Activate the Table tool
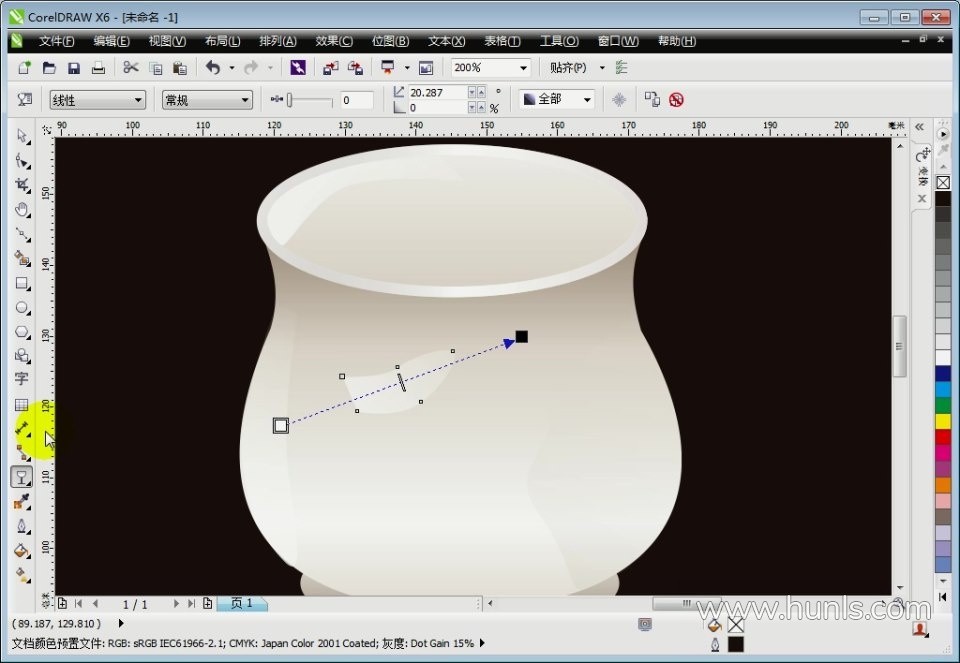The image size is (960, 663). point(22,405)
